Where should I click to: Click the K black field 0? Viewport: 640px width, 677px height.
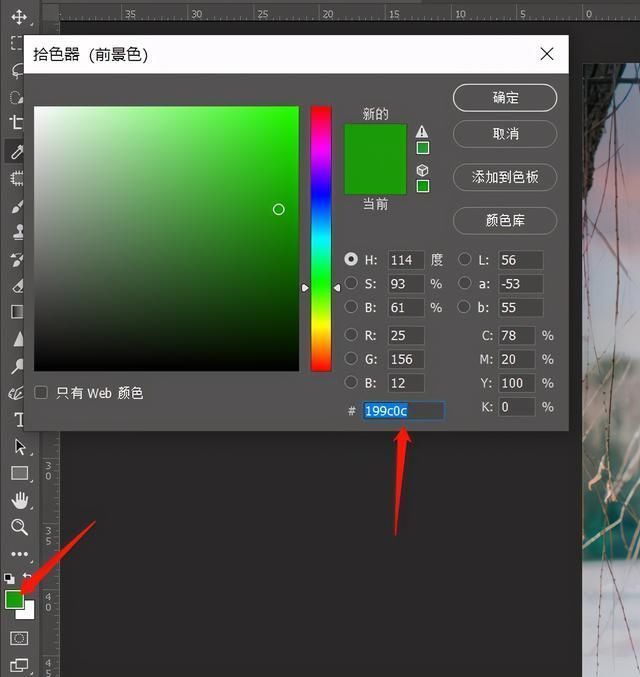517,407
